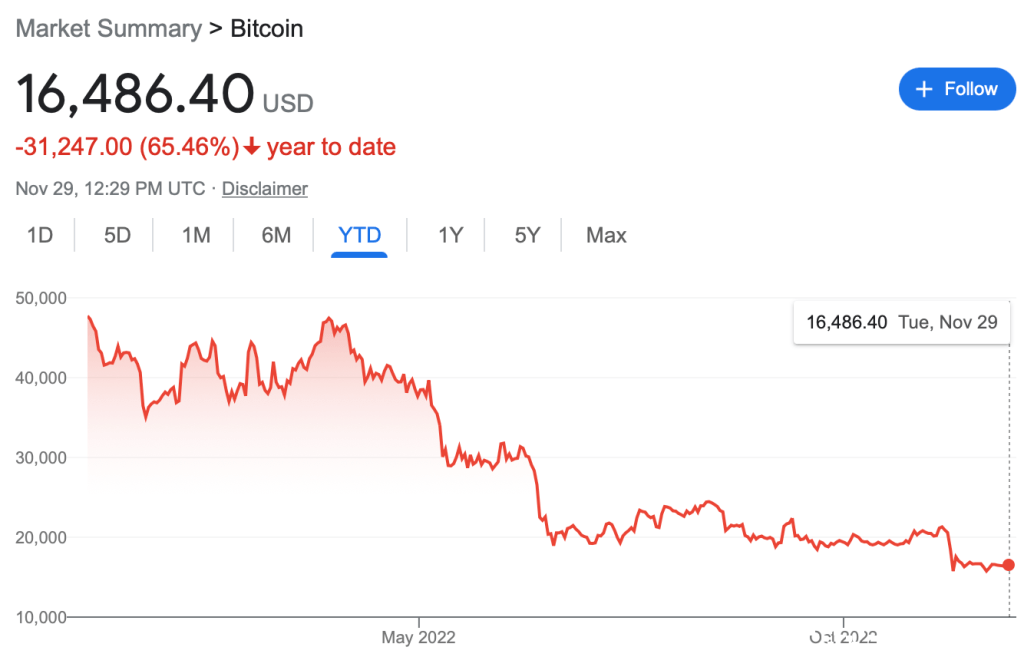Viewport: 1024px width, 657px height.
Task: Select the 1D time range tab
Action: click(39, 235)
